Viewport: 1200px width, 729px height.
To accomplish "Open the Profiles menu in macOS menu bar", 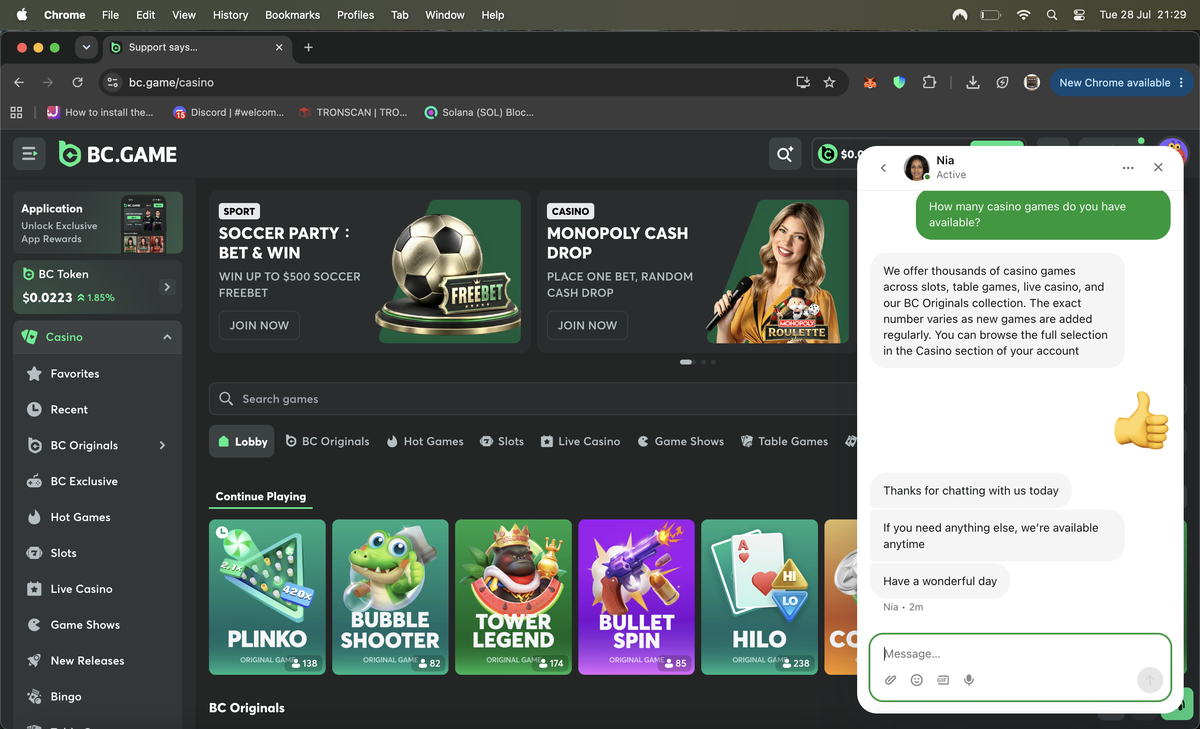I will tap(355, 15).
